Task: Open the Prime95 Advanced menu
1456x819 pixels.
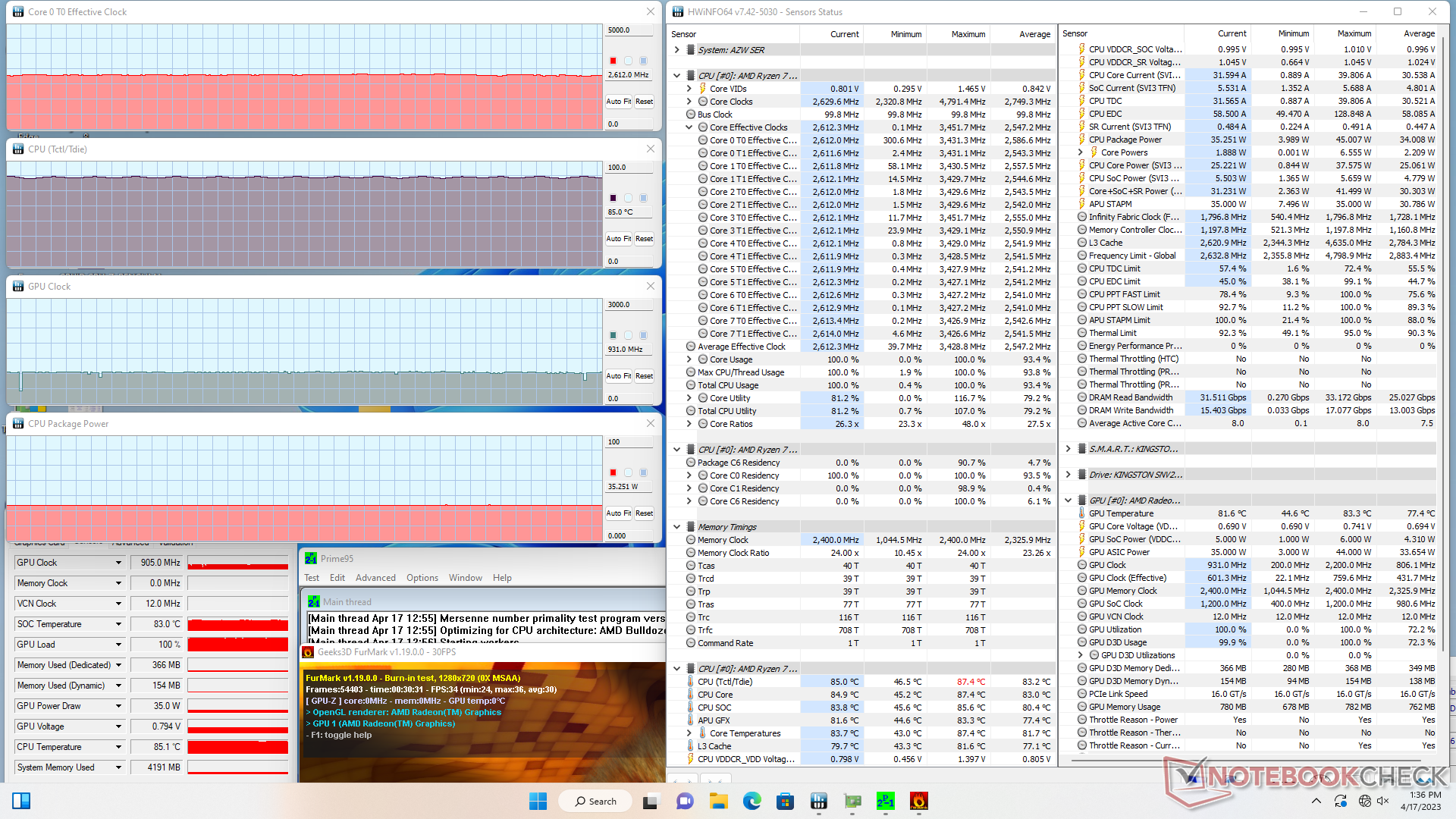Action: tap(375, 578)
